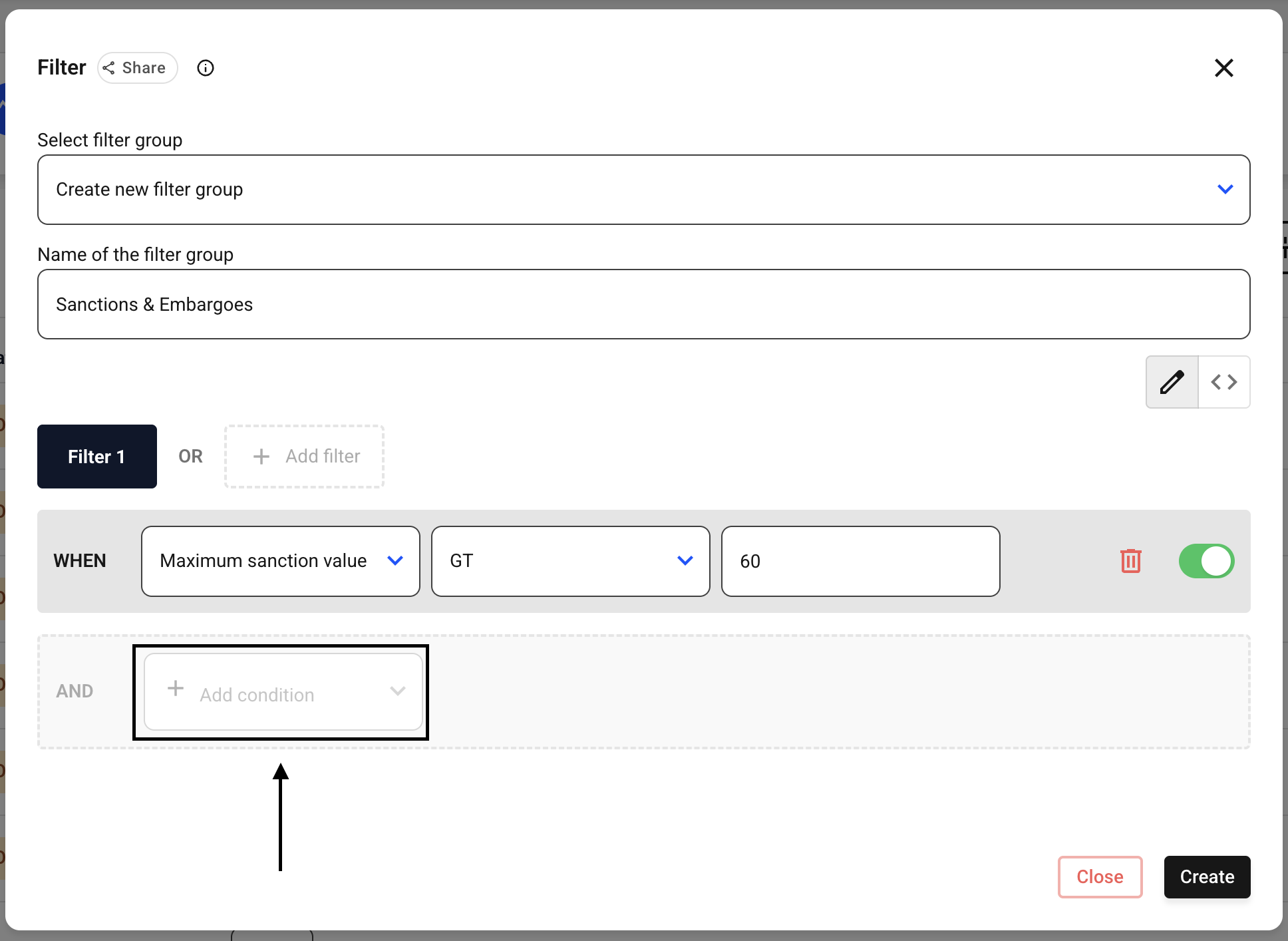Open the Maximum sanction value field dropdown

(x=280, y=561)
